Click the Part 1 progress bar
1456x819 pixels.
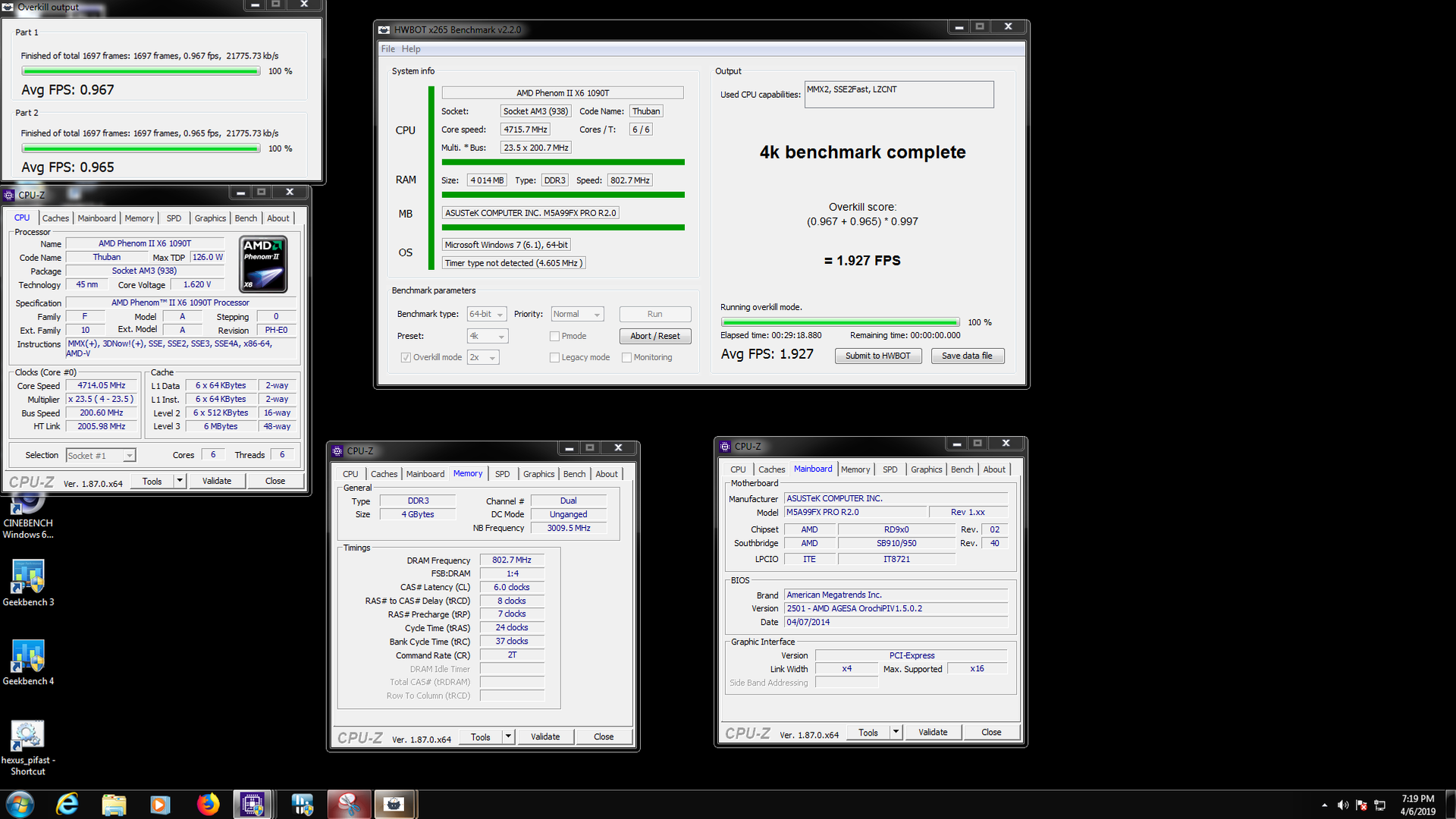tap(141, 71)
